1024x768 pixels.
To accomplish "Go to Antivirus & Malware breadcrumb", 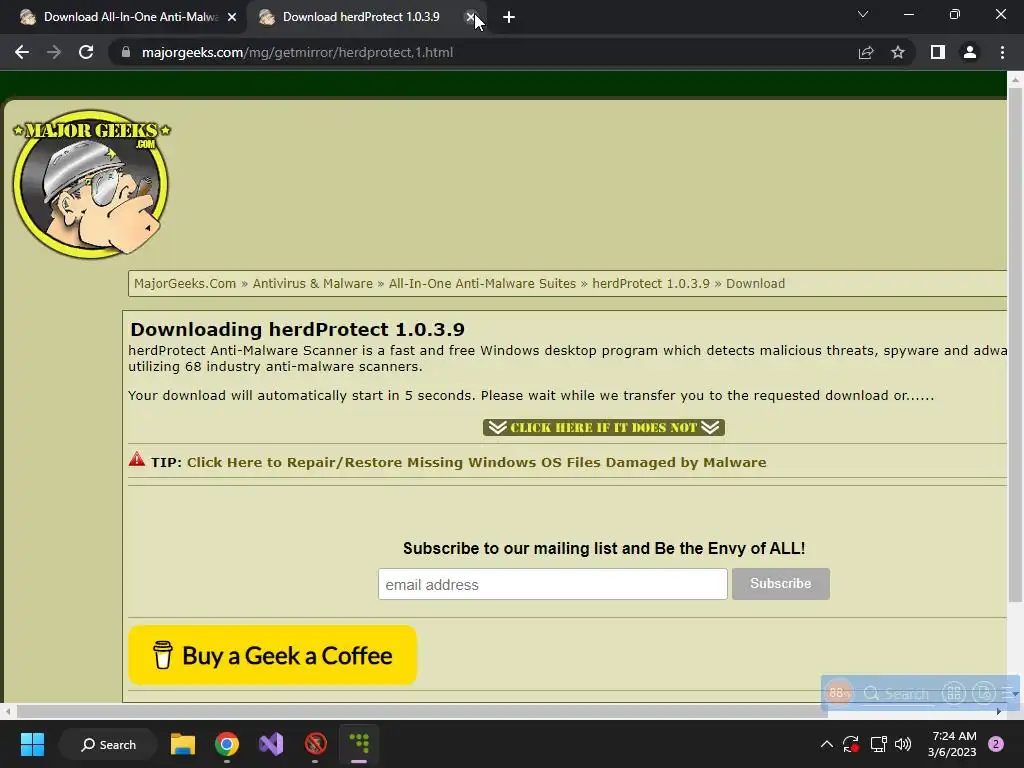I will point(312,283).
